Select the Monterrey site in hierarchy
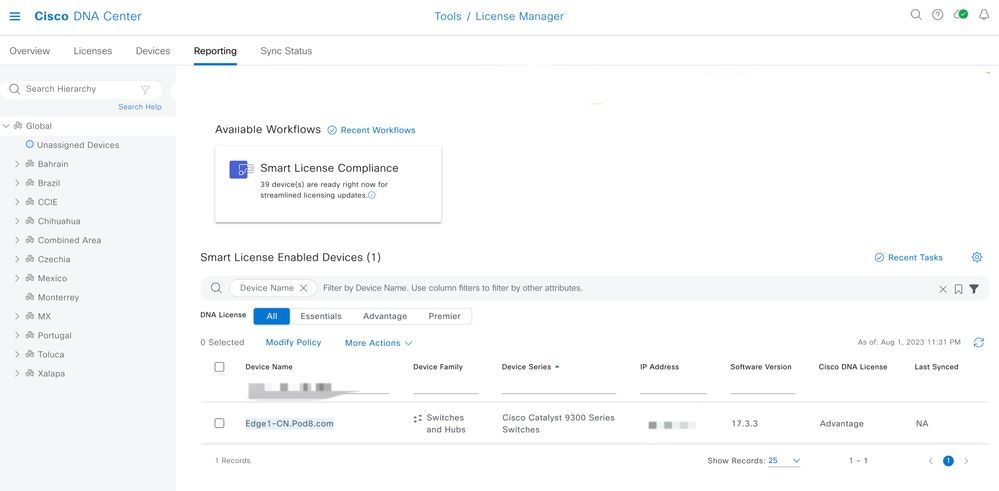999x491 pixels. (x=58, y=297)
